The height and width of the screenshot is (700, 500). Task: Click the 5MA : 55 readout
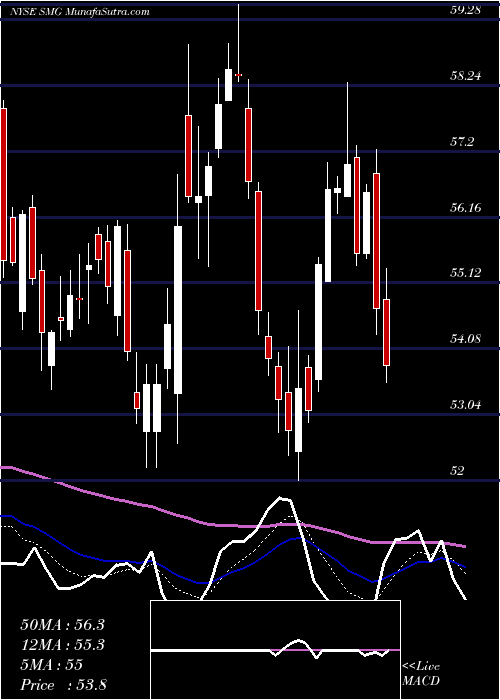(51, 665)
